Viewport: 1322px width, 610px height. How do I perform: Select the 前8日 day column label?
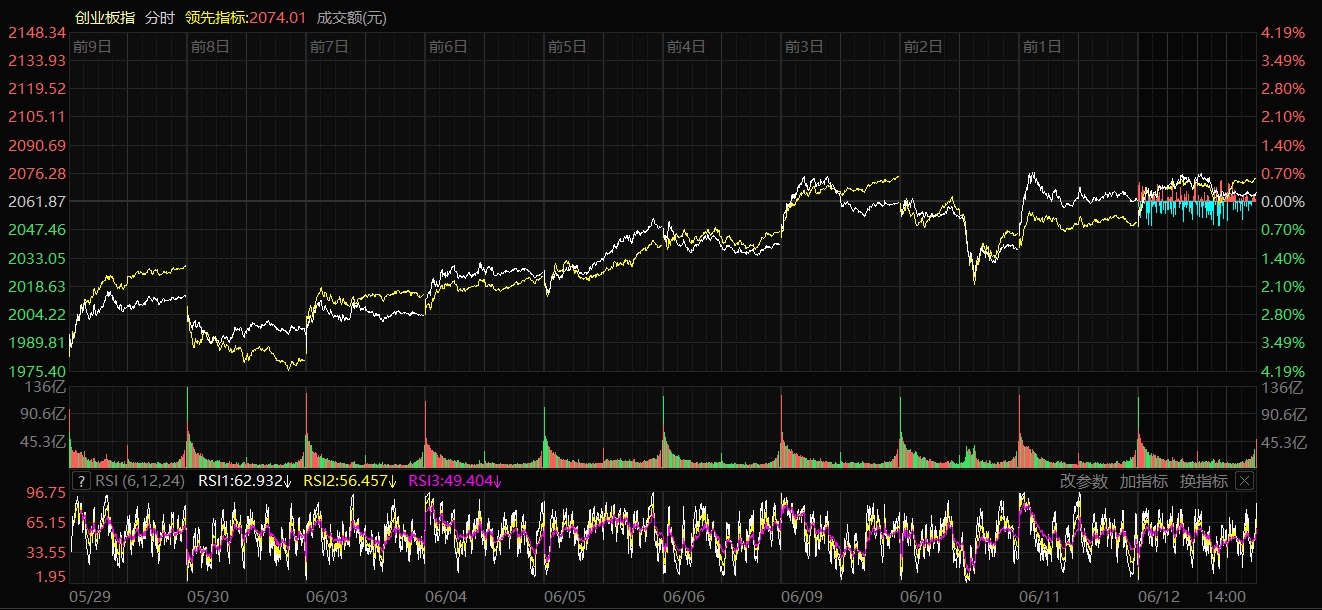click(210, 46)
